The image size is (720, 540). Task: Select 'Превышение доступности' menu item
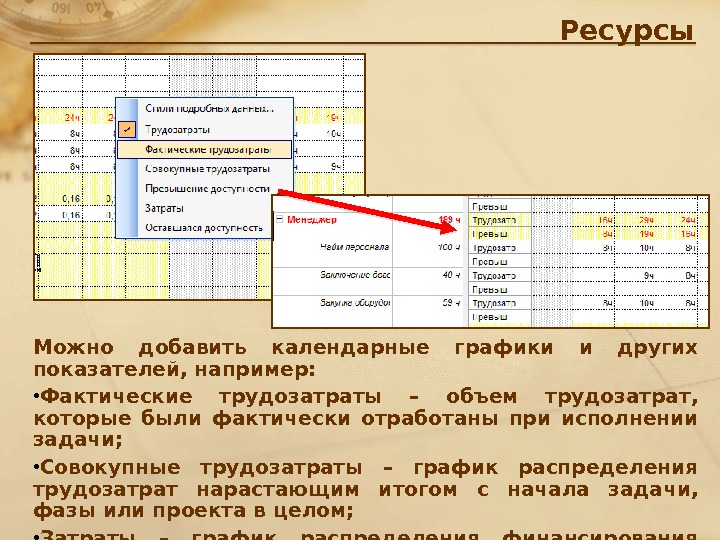pos(207,189)
